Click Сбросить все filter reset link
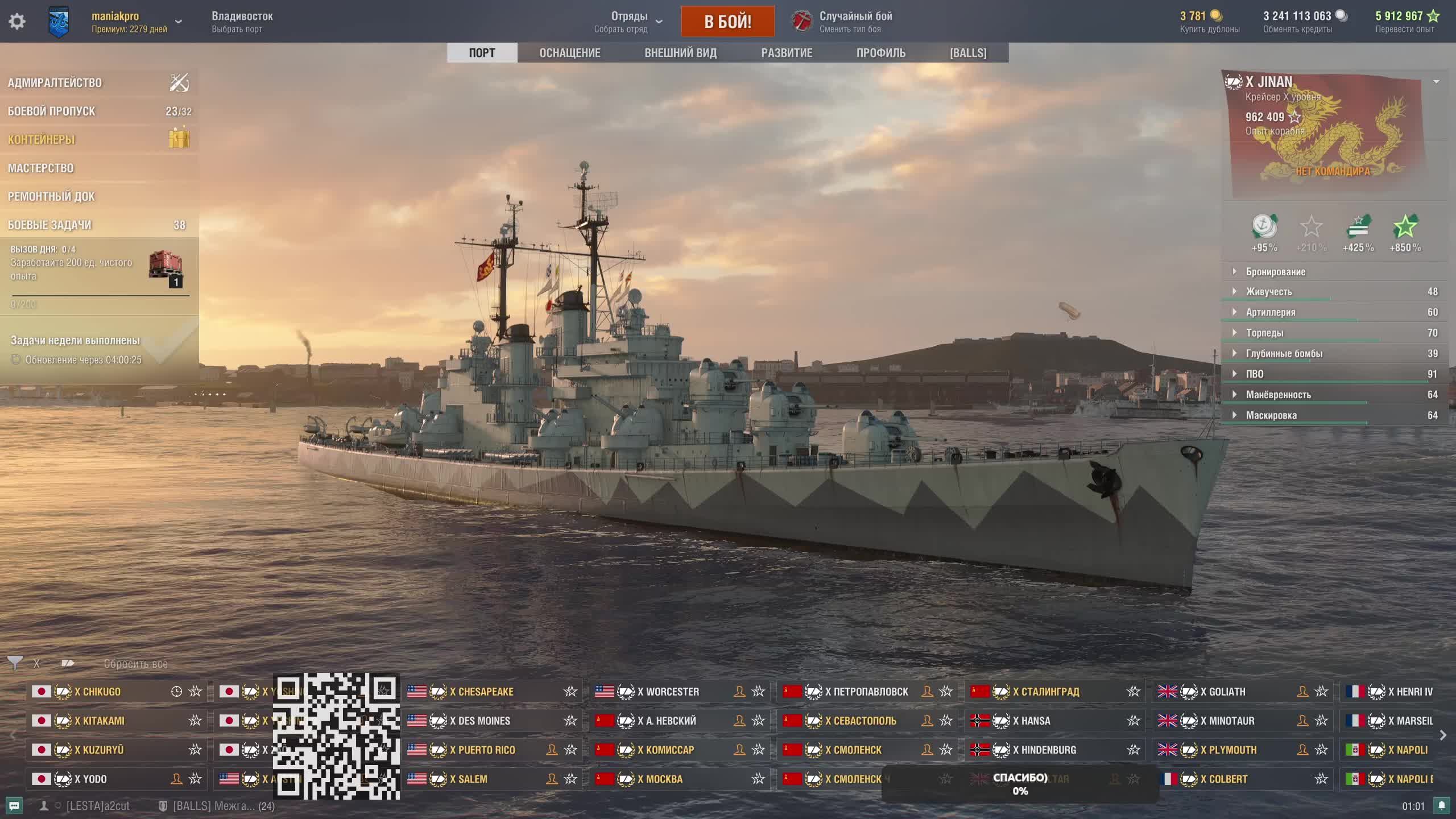This screenshot has width=1456, height=819. [135, 664]
